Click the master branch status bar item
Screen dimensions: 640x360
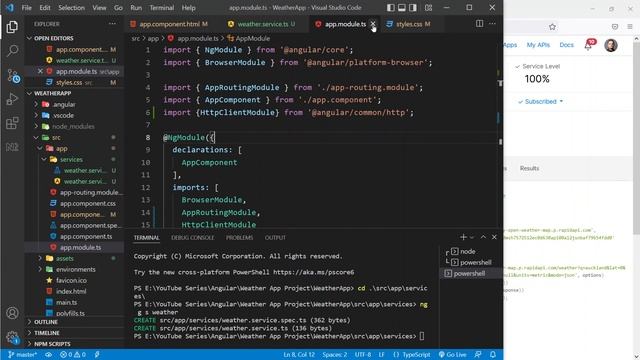click(x=22, y=354)
